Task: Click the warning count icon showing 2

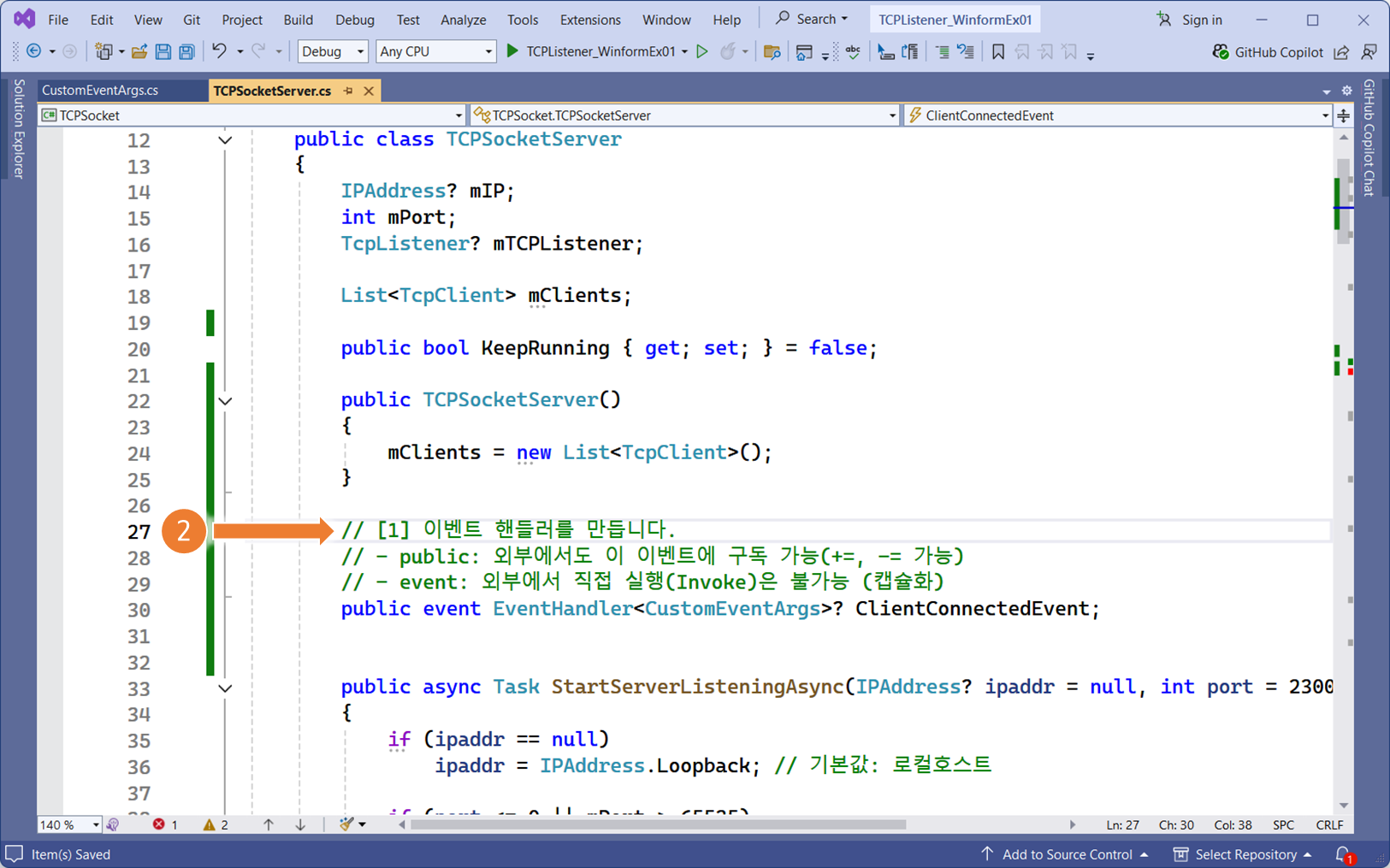Action: (x=209, y=824)
